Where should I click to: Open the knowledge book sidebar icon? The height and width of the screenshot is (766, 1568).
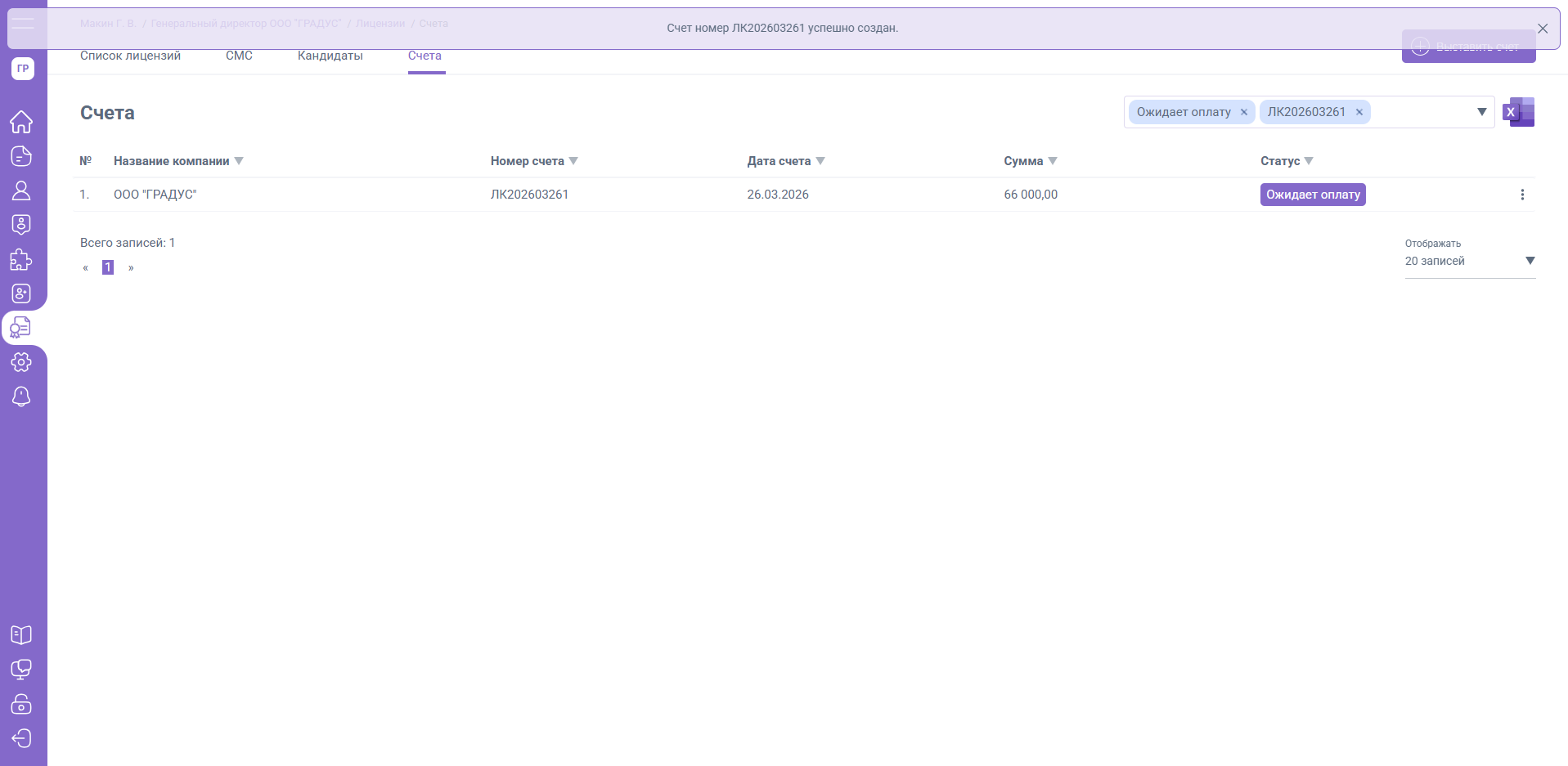(x=21, y=635)
